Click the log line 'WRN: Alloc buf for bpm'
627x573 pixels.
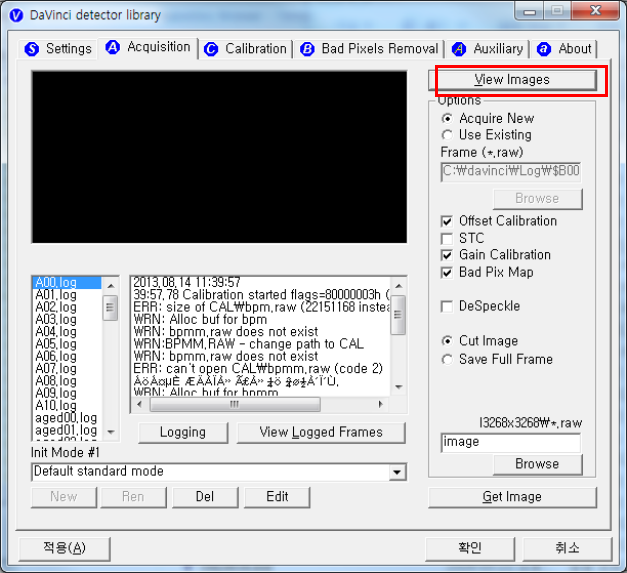(x=200, y=320)
